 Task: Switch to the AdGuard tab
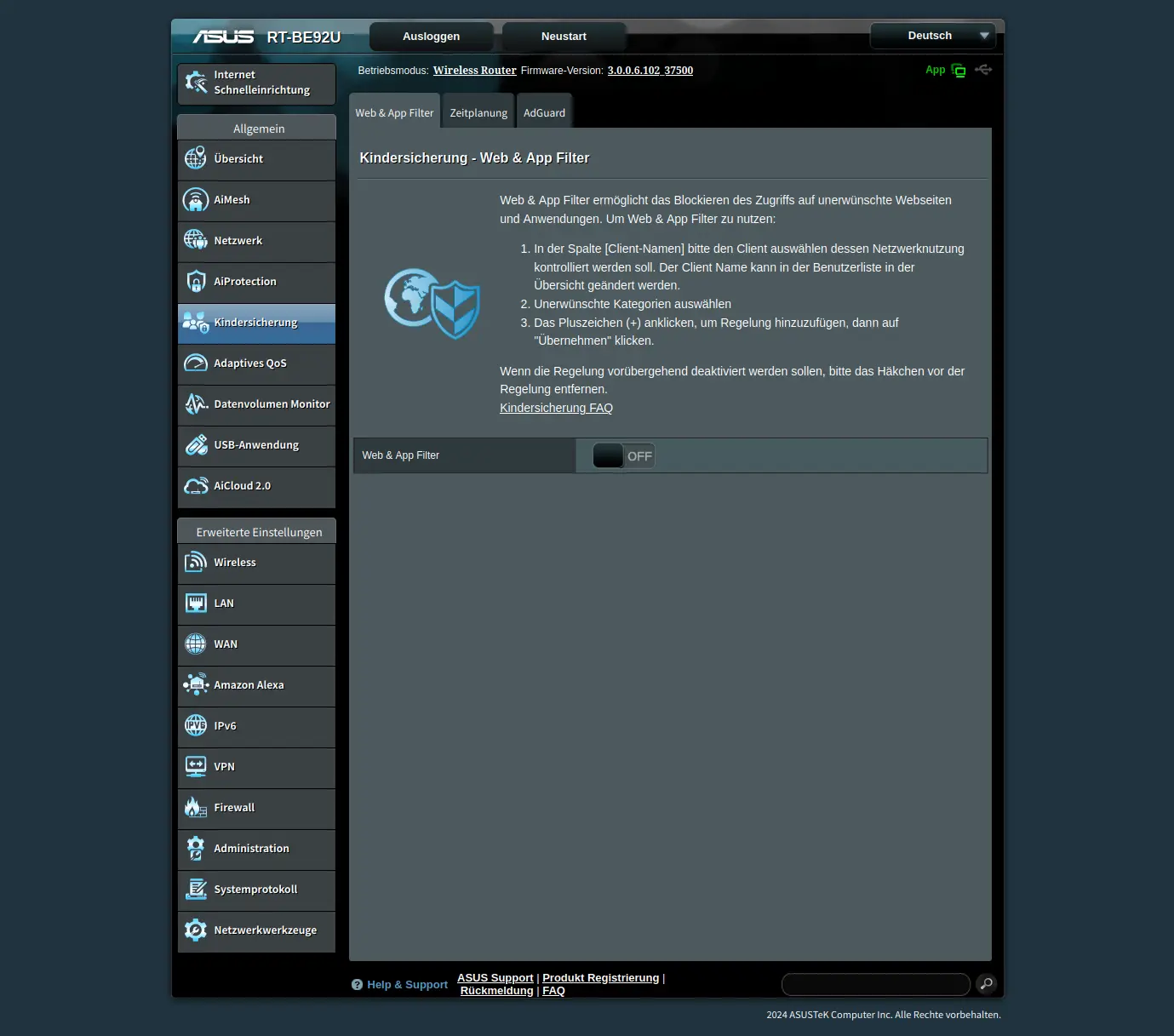(x=544, y=113)
